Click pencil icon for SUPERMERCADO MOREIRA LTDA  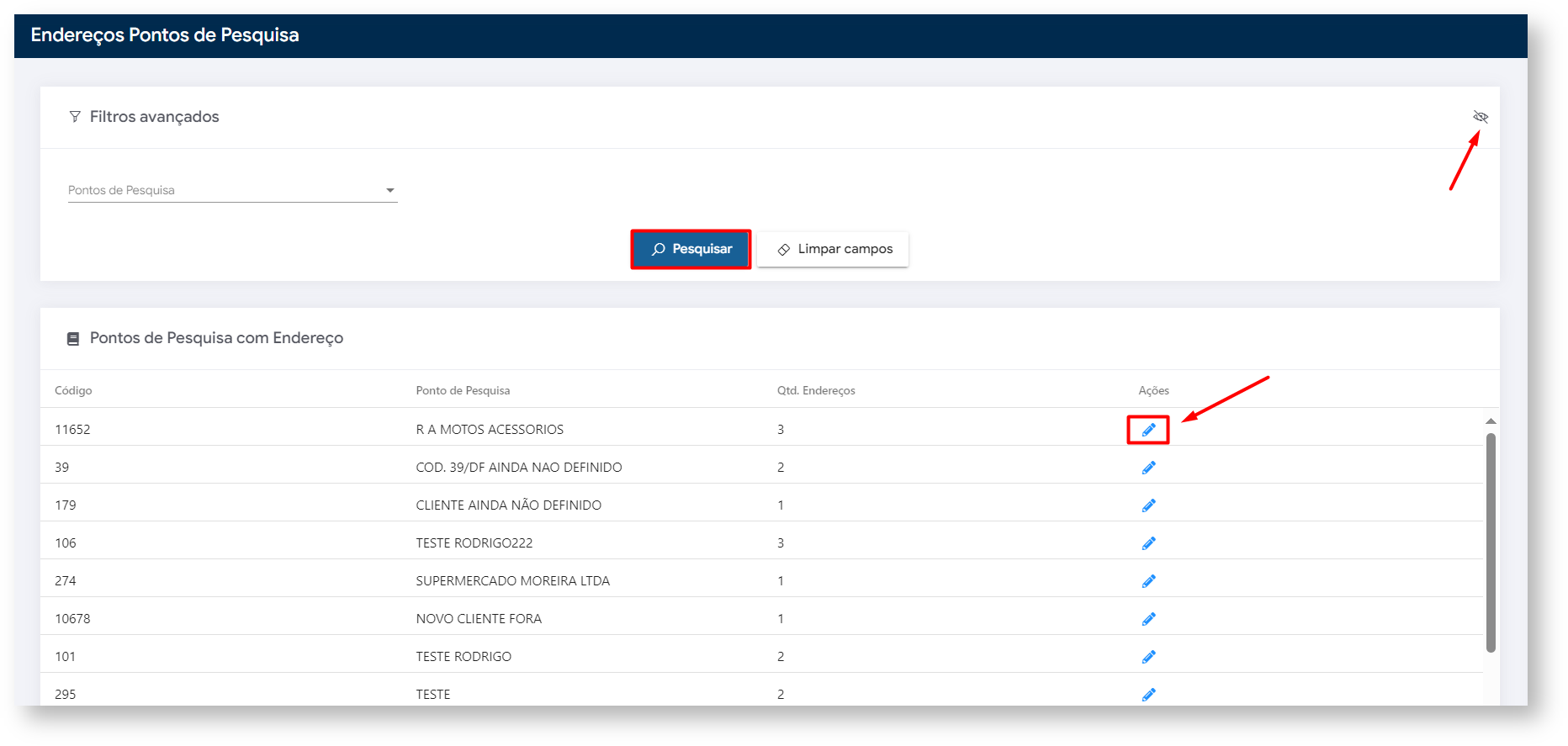[1148, 581]
